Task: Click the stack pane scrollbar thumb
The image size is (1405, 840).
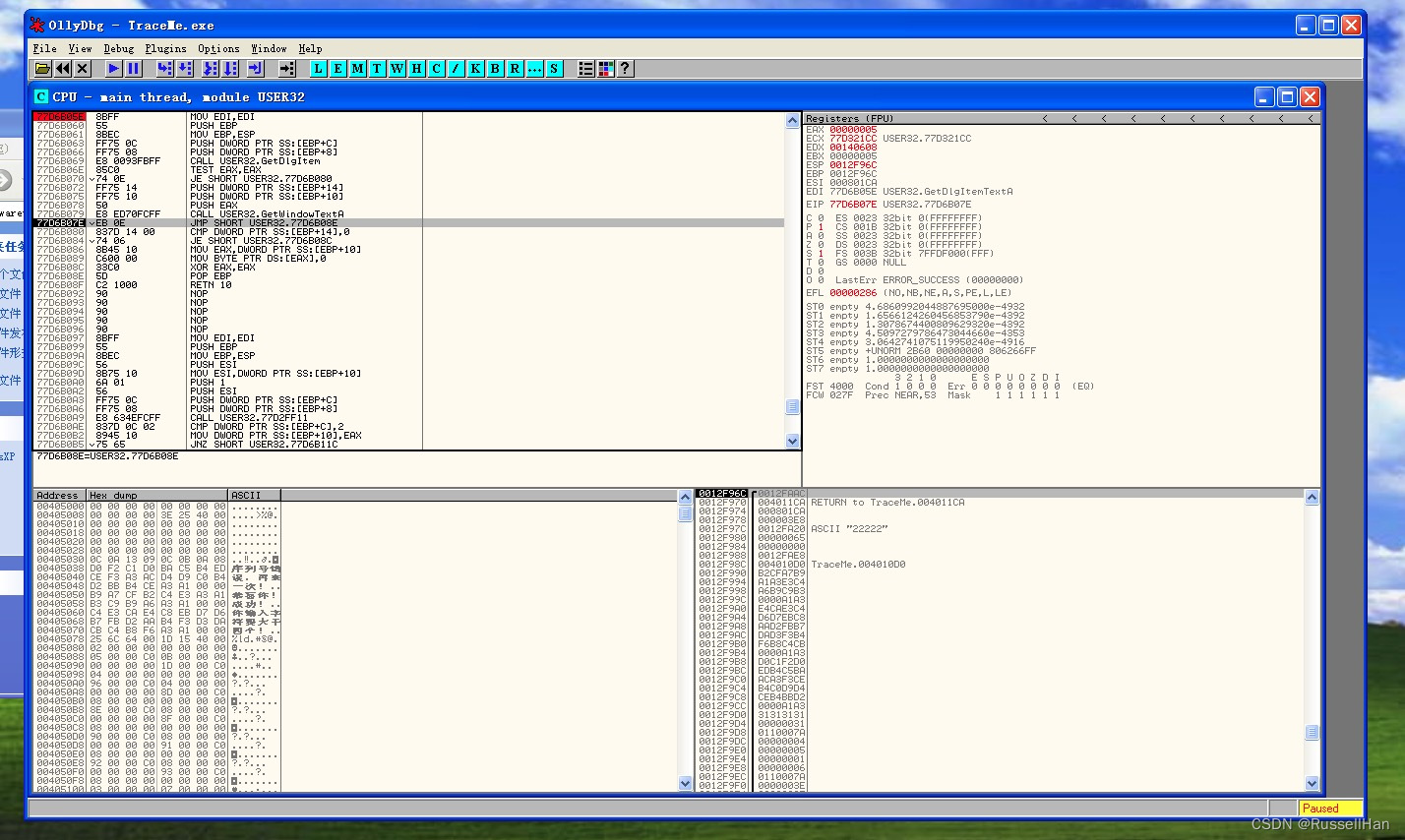Action: point(1312,733)
